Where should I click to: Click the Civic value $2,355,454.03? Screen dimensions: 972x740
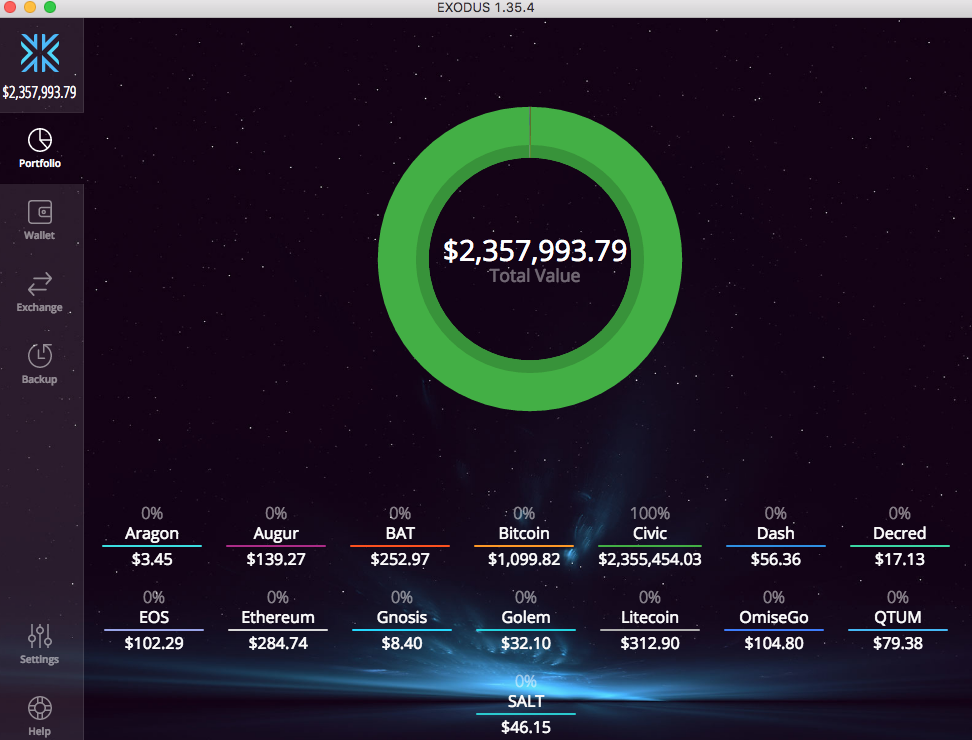[650, 559]
